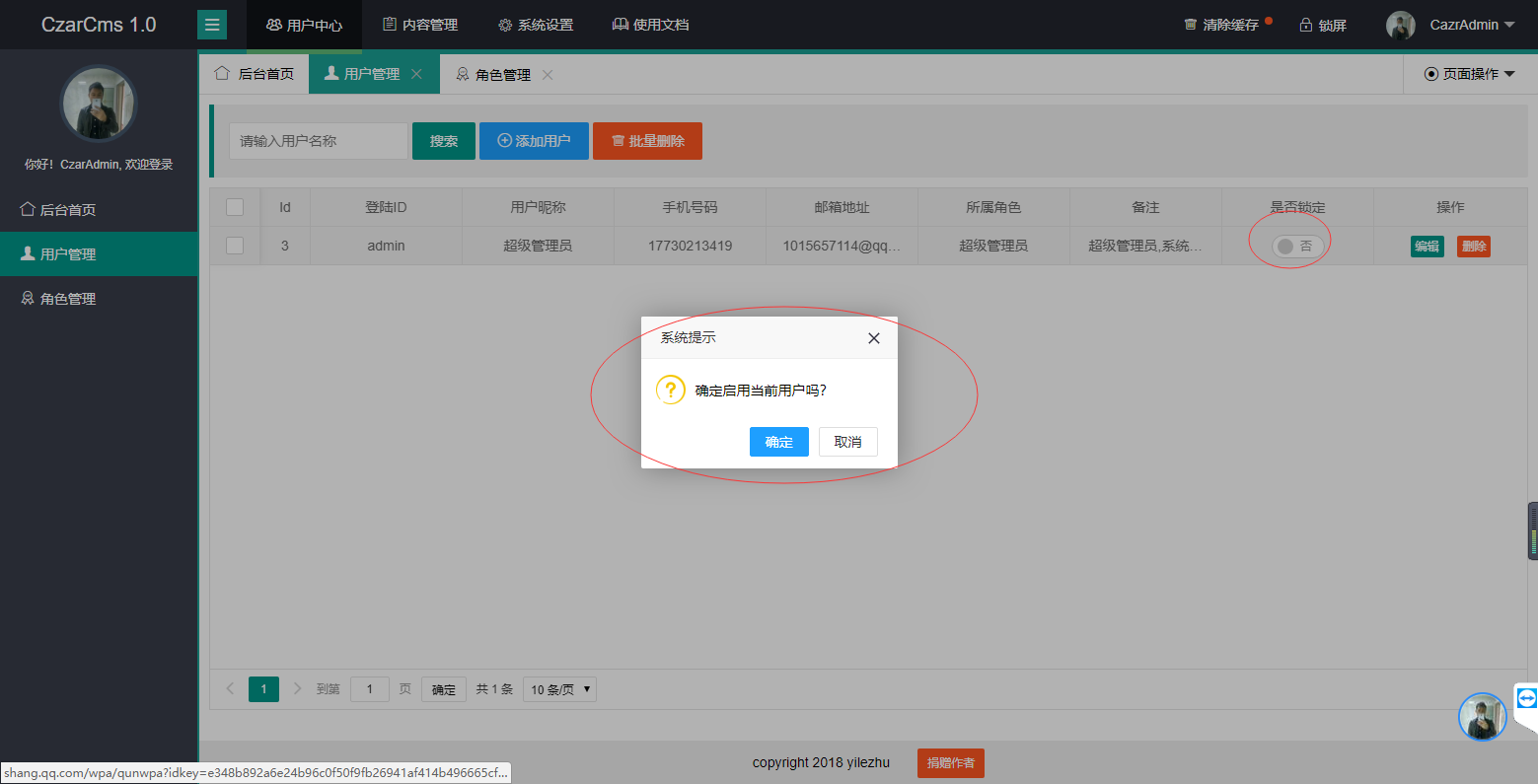Click the yellow question mark dialog icon

(x=670, y=390)
